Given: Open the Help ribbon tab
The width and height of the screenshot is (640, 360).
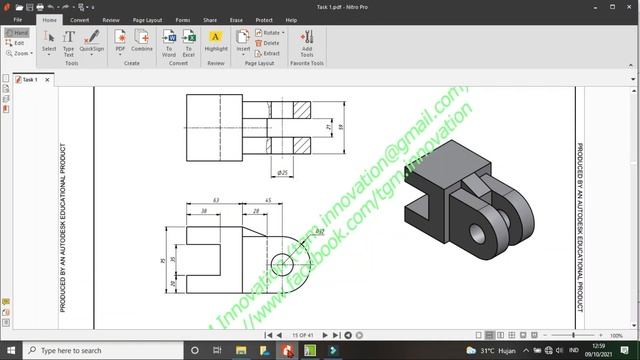Looking at the screenshot, I should (x=291, y=20).
